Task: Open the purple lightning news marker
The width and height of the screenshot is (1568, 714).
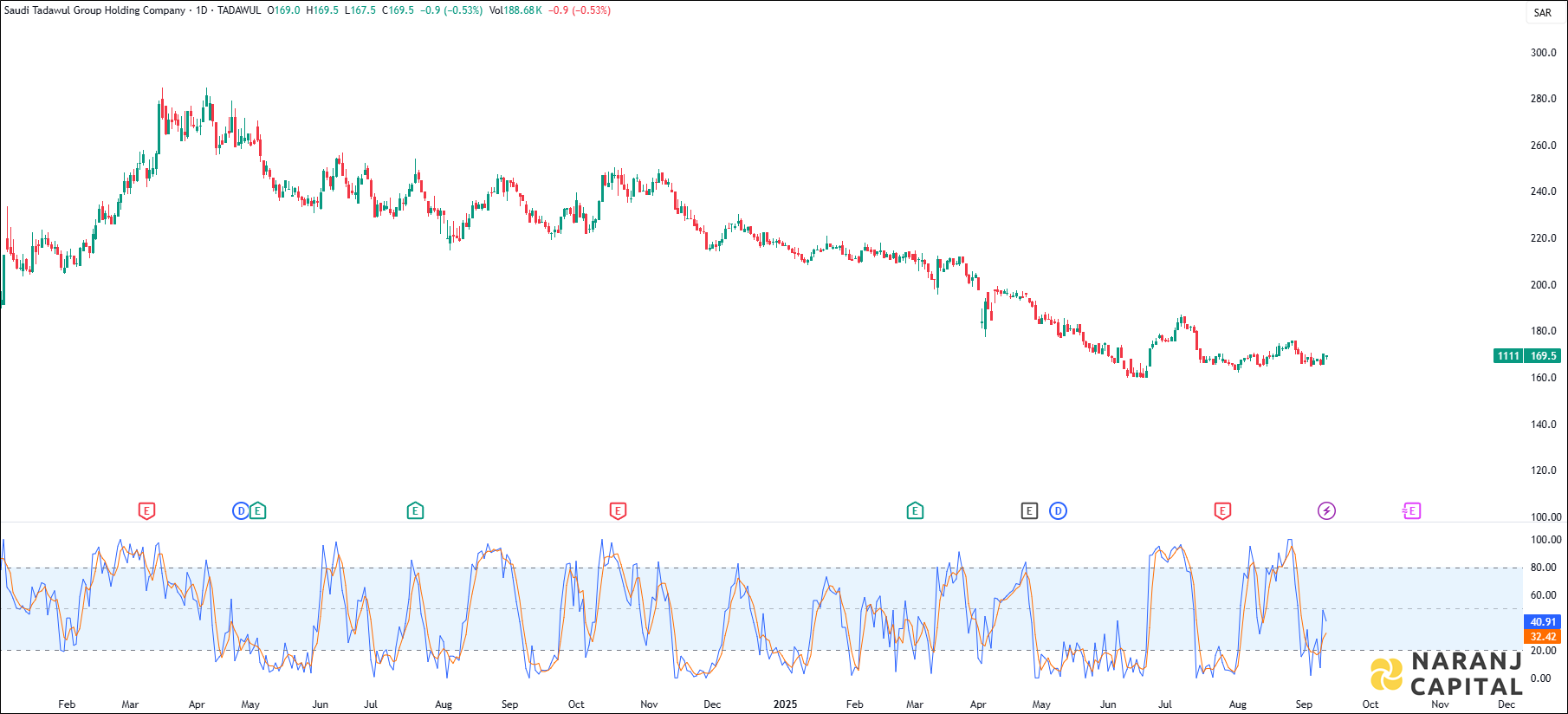Action: click(1326, 511)
